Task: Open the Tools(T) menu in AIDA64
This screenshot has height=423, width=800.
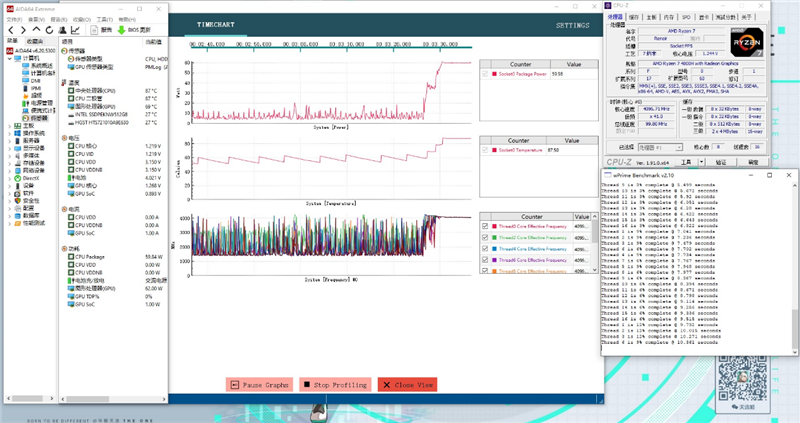Action: click(105, 19)
